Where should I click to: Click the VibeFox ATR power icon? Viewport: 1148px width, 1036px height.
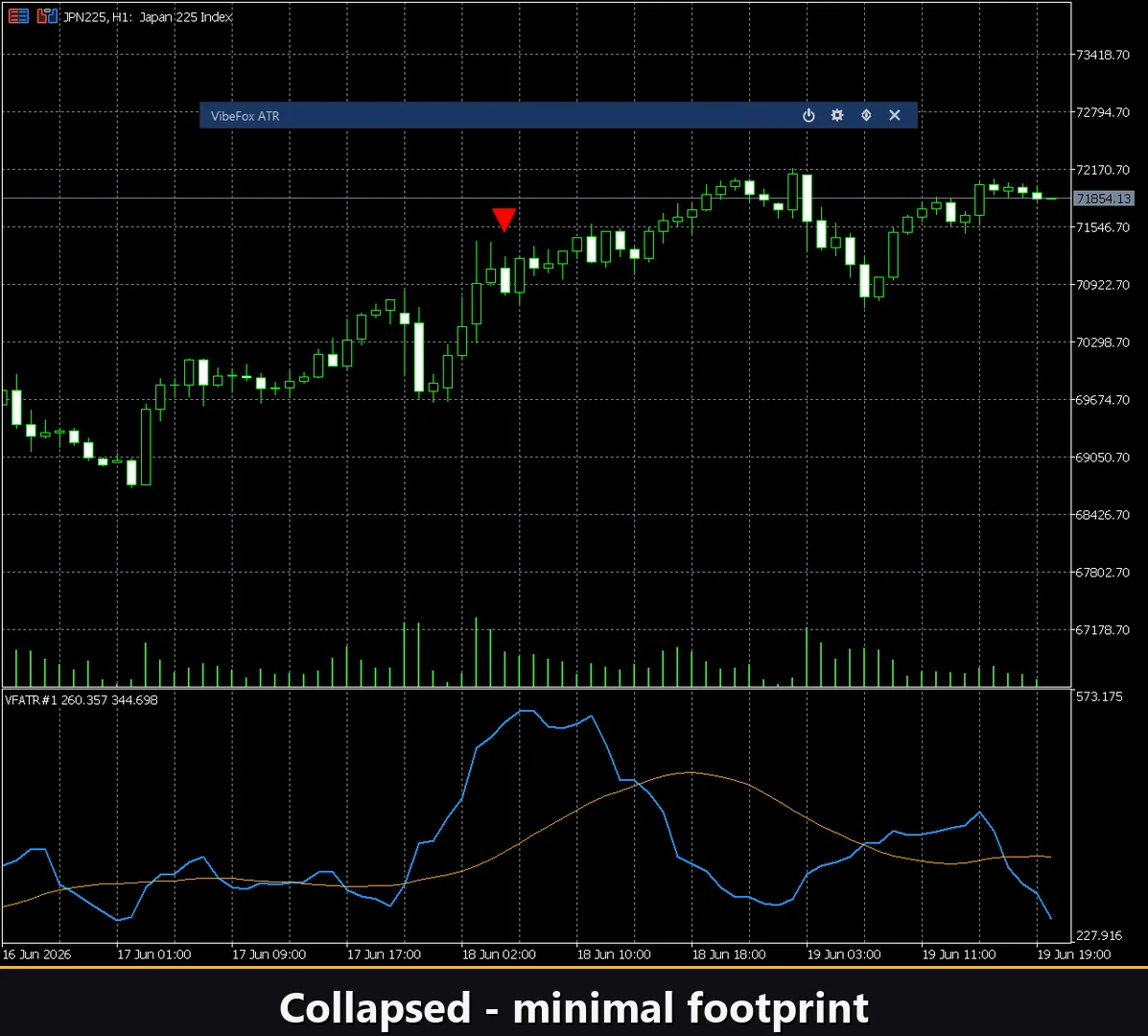(808, 116)
